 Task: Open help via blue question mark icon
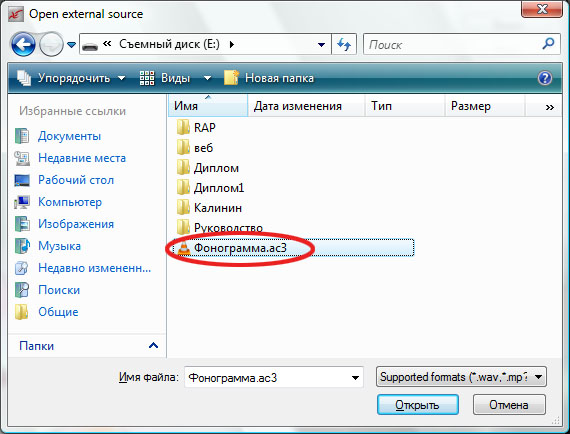(x=545, y=78)
